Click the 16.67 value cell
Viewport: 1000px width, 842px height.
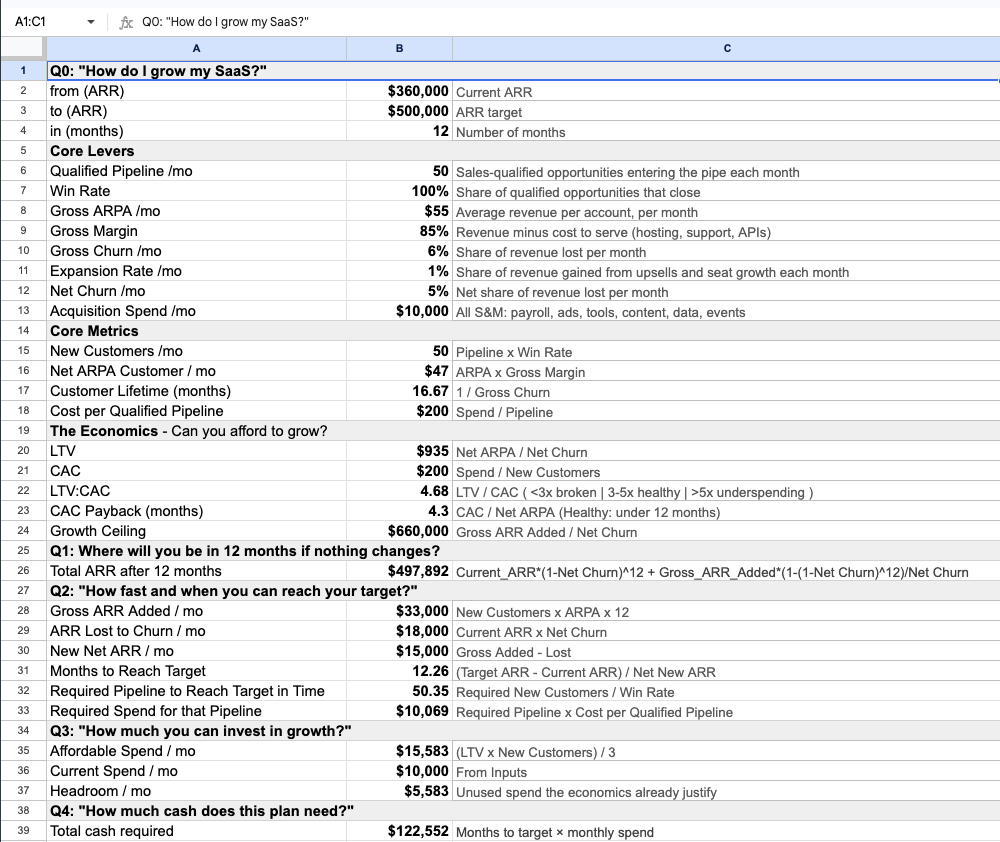click(x=399, y=391)
